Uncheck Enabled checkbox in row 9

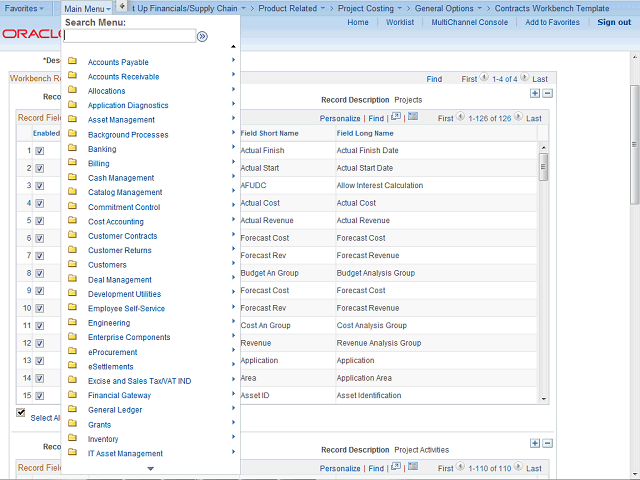pyautogui.click(x=40, y=291)
